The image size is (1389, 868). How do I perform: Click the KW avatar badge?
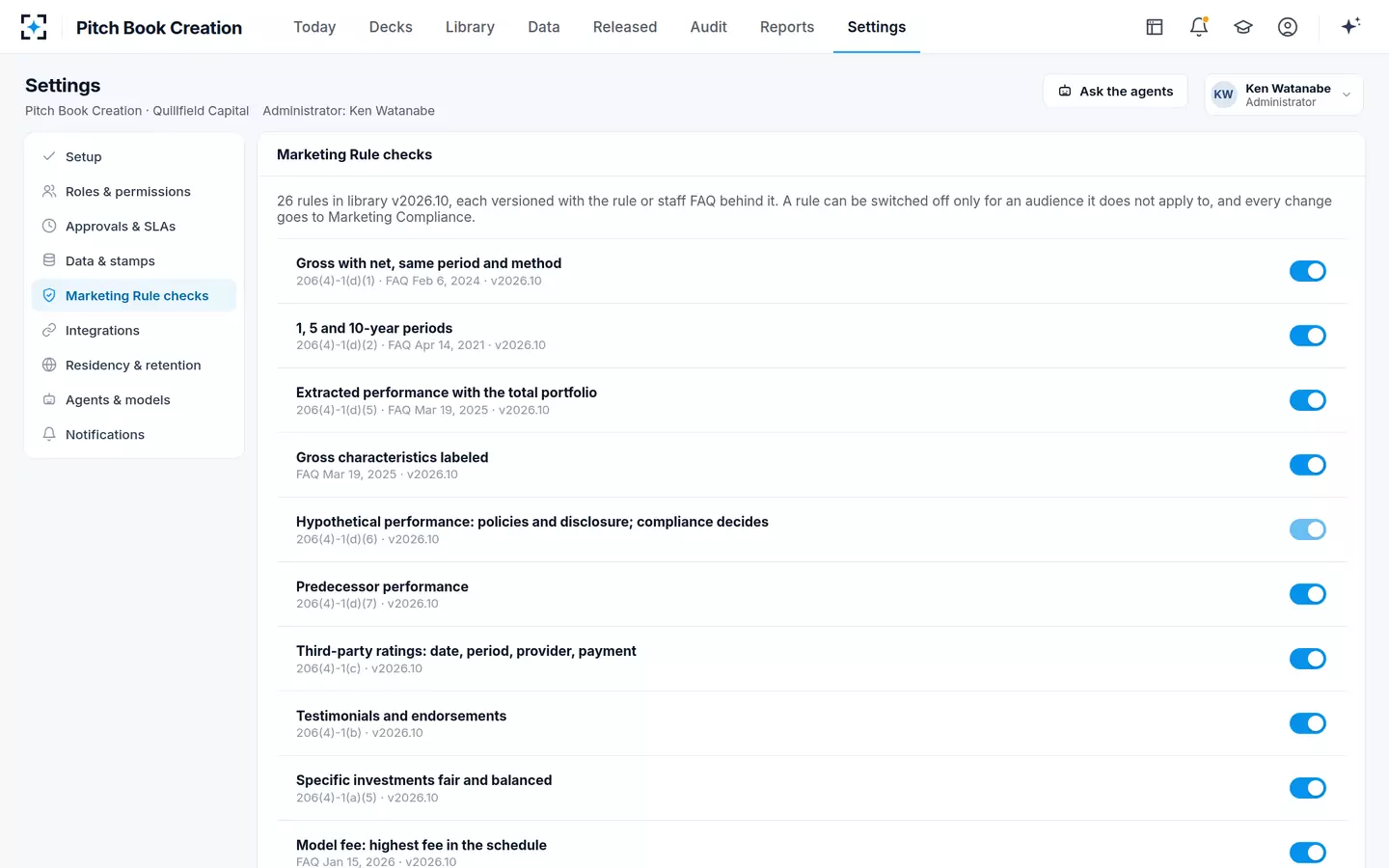point(1224,95)
